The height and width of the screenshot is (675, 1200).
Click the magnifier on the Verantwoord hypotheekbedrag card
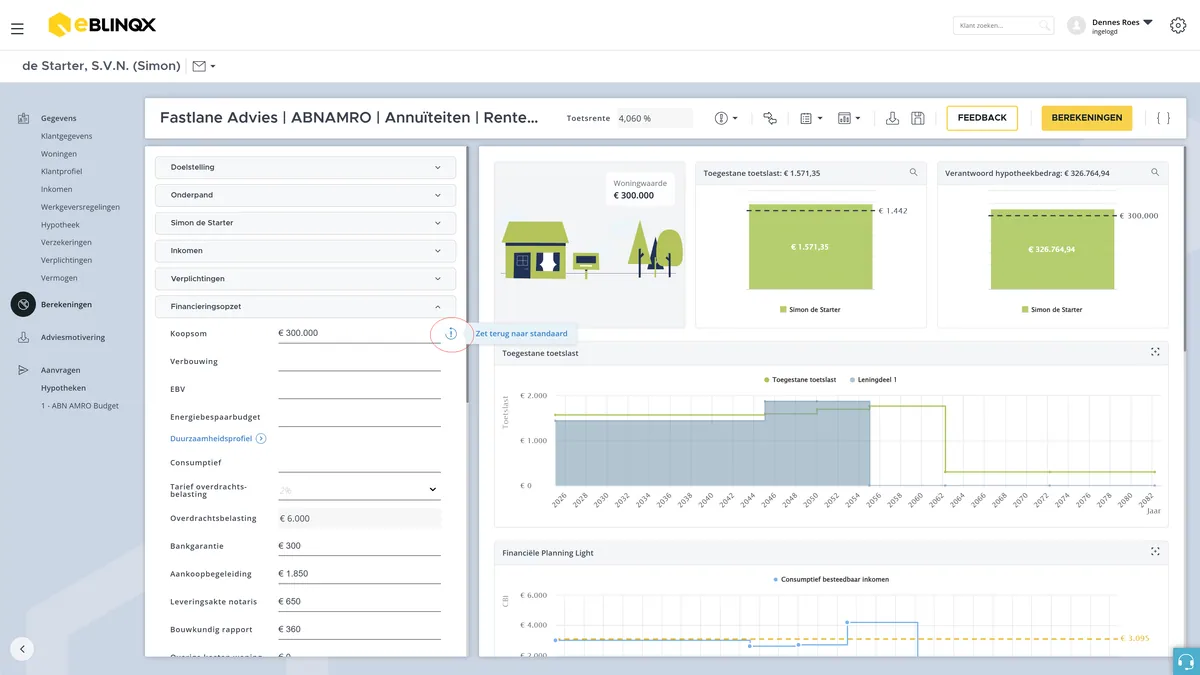(1155, 173)
